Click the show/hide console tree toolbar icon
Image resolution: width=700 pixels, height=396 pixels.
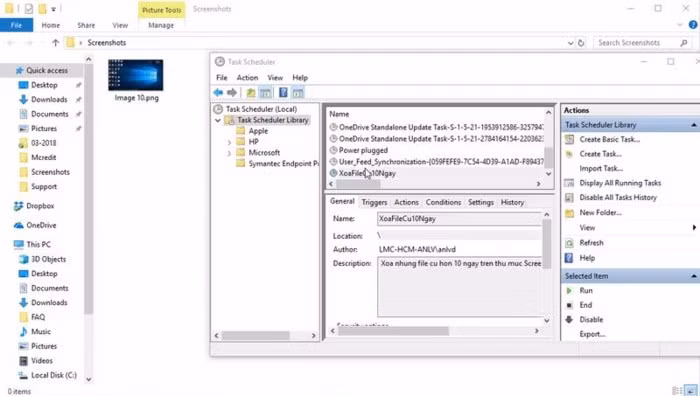[265, 92]
